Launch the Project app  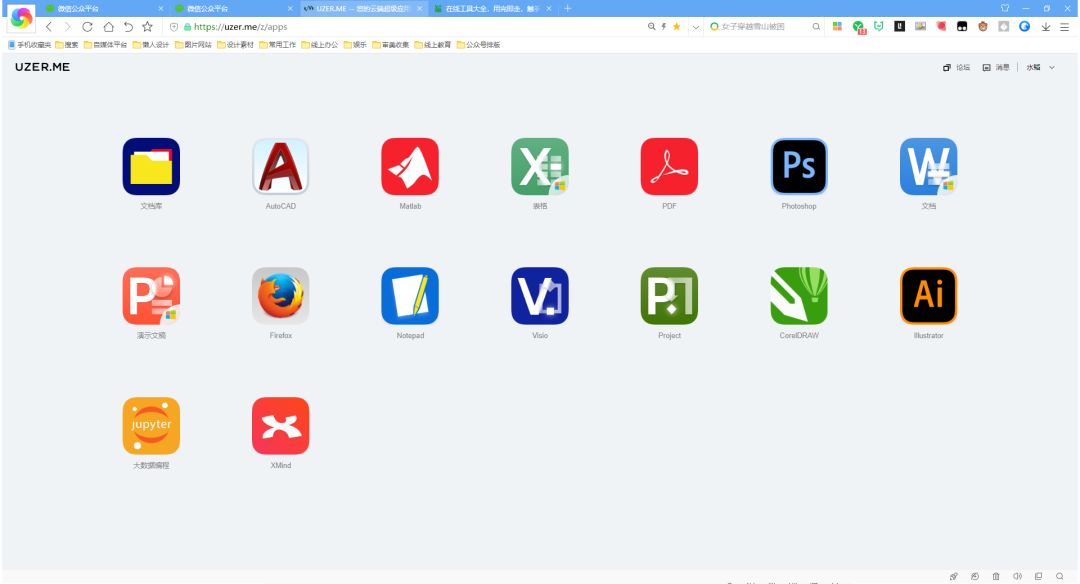(x=669, y=296)
